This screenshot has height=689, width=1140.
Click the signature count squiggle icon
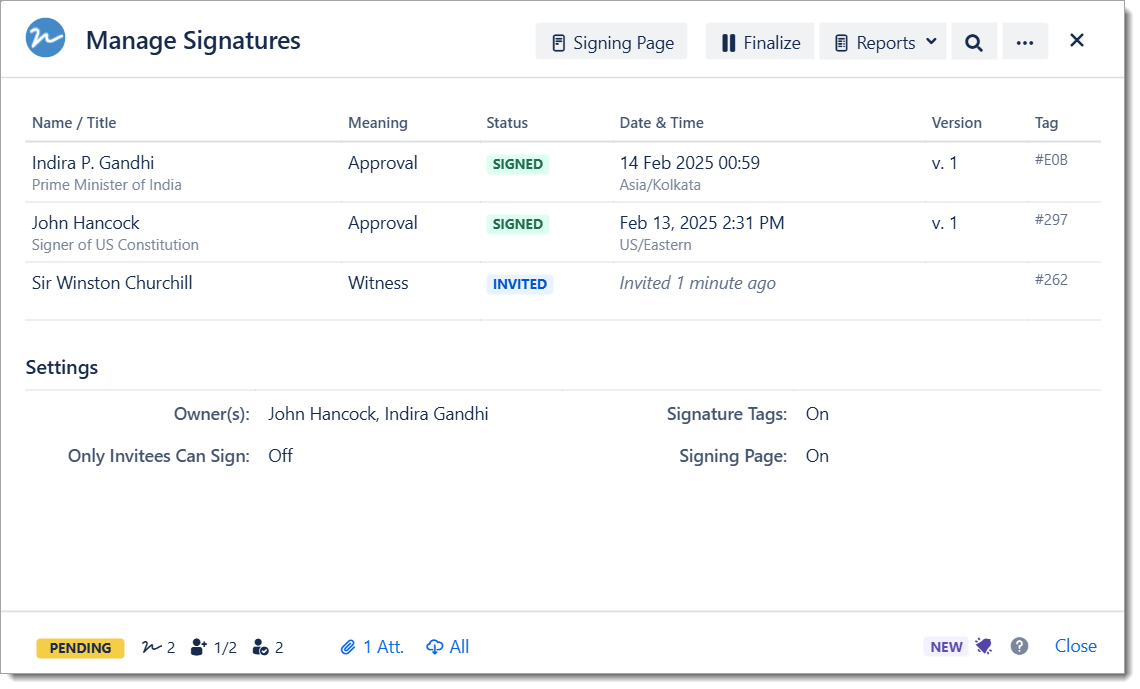point(152,647)
